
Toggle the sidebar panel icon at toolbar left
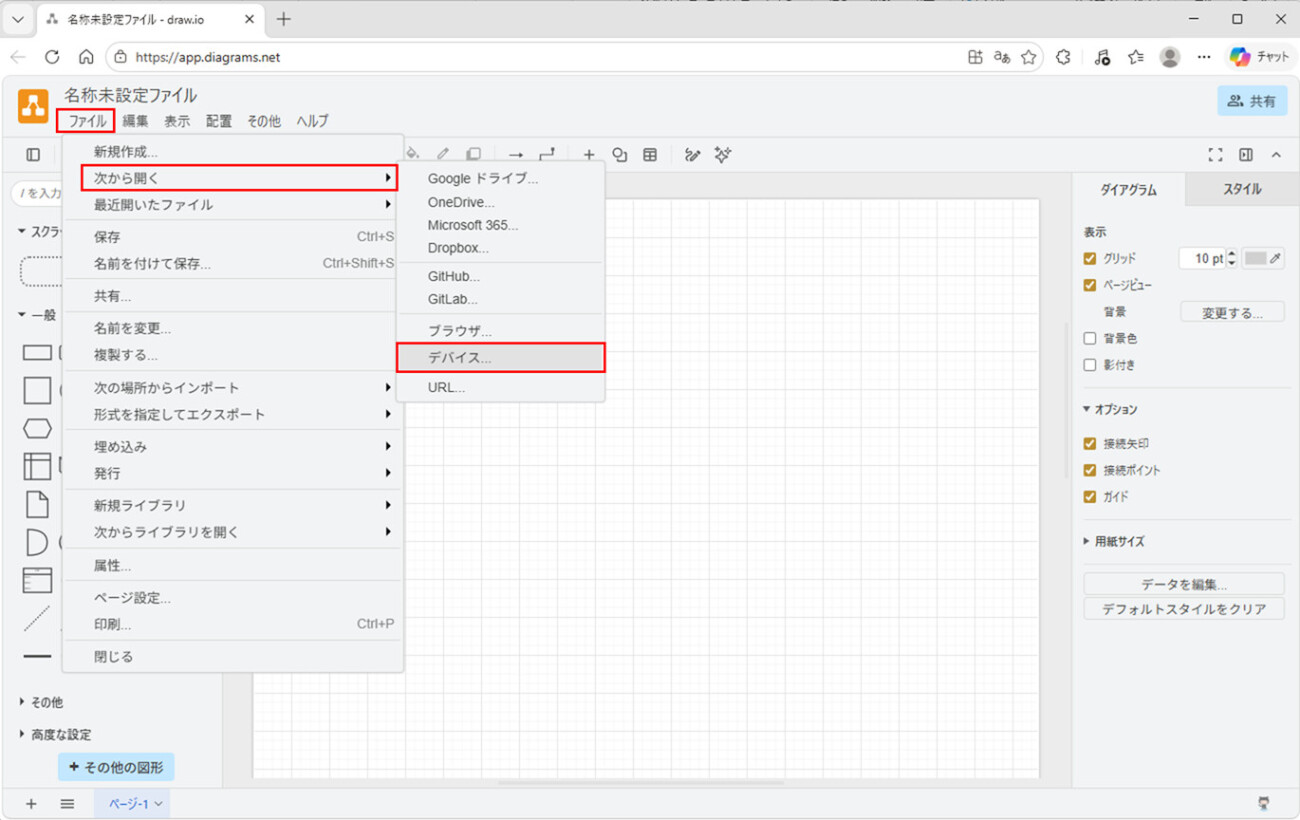[x=33, y=155]
